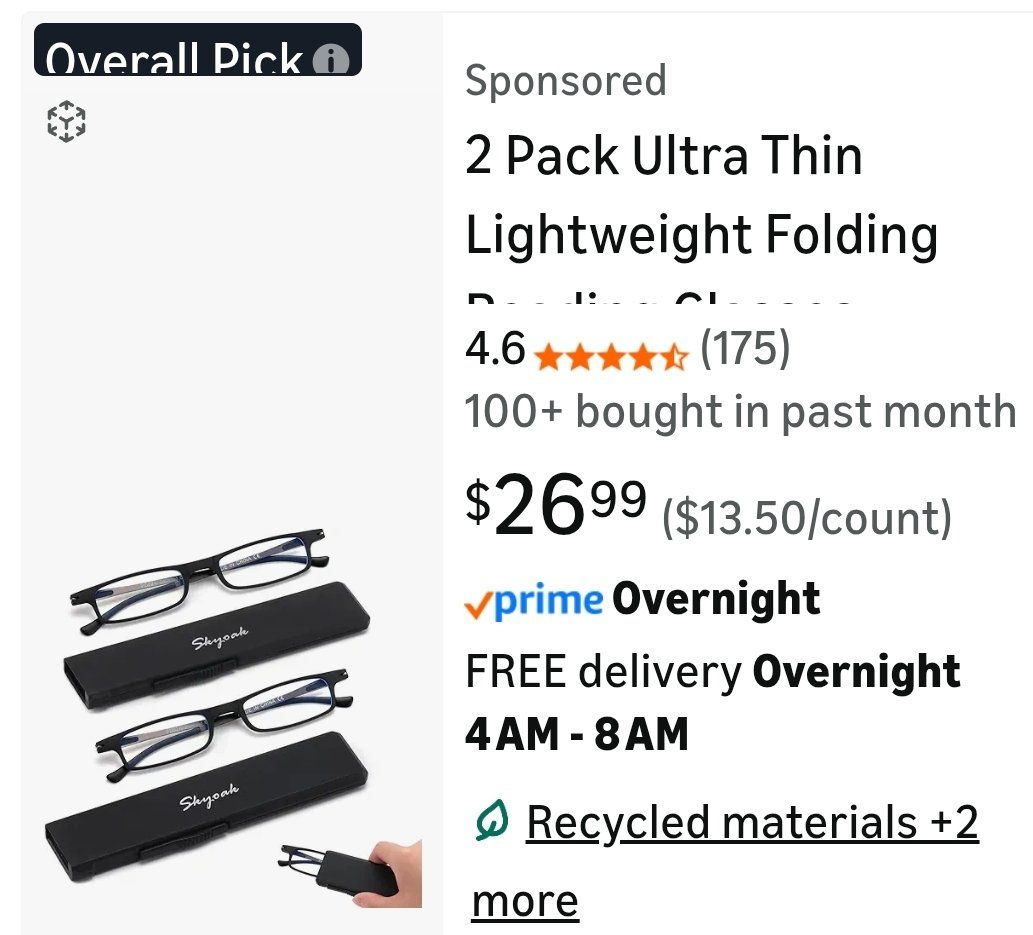Open the Recycled materials +2 more link
This screenshot has height=935, width=1033.
pyautogui.click(x=750, y=823)
